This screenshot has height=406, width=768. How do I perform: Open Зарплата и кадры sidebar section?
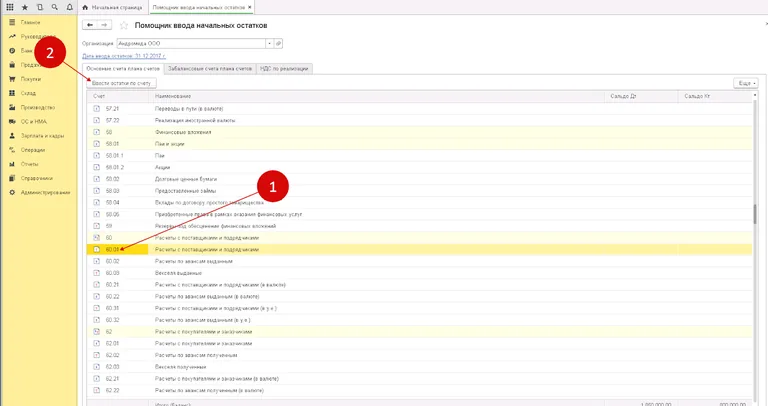coord(42,135)
